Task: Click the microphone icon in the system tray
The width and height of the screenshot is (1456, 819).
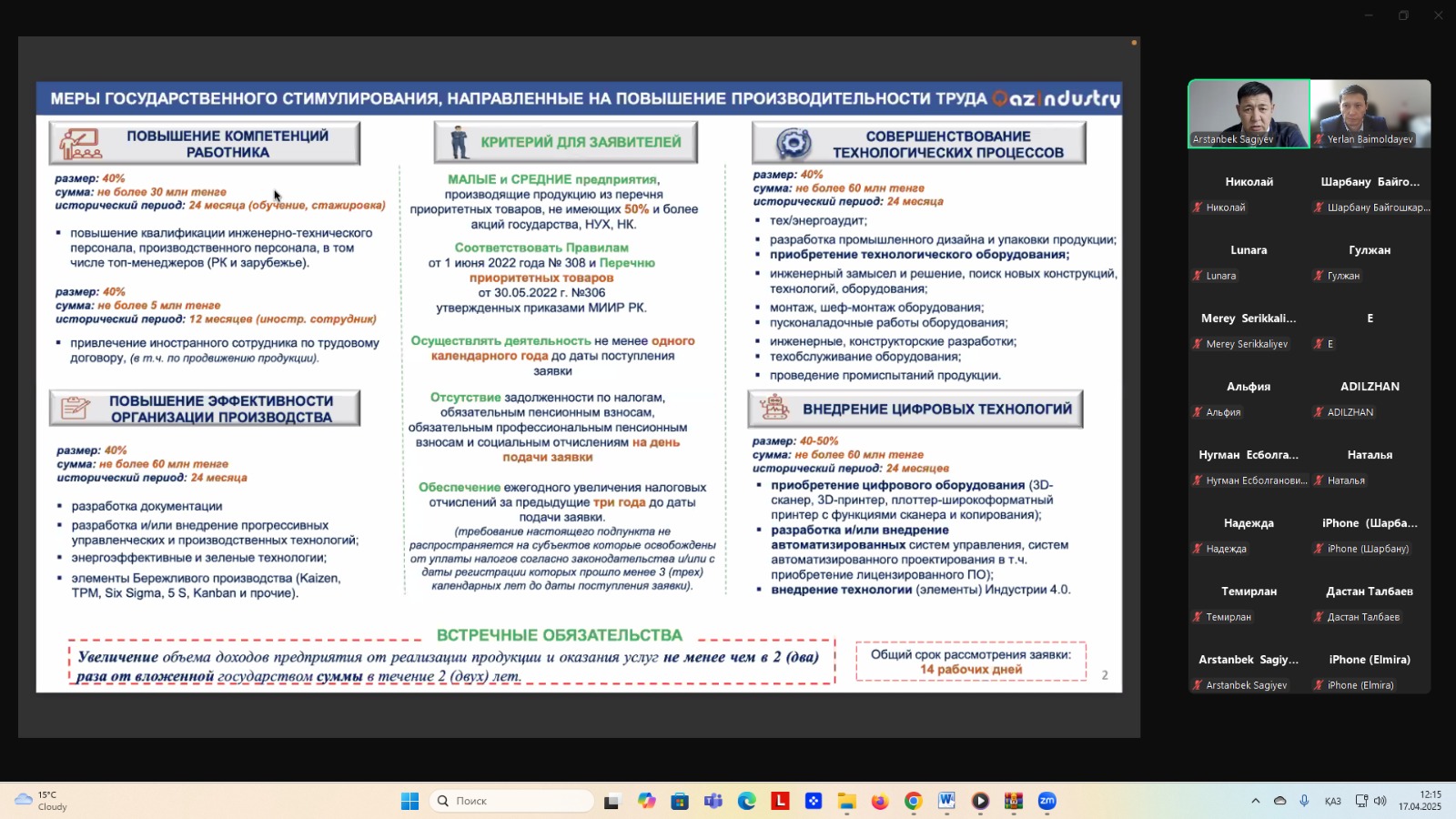Action: coord(1304,801)
